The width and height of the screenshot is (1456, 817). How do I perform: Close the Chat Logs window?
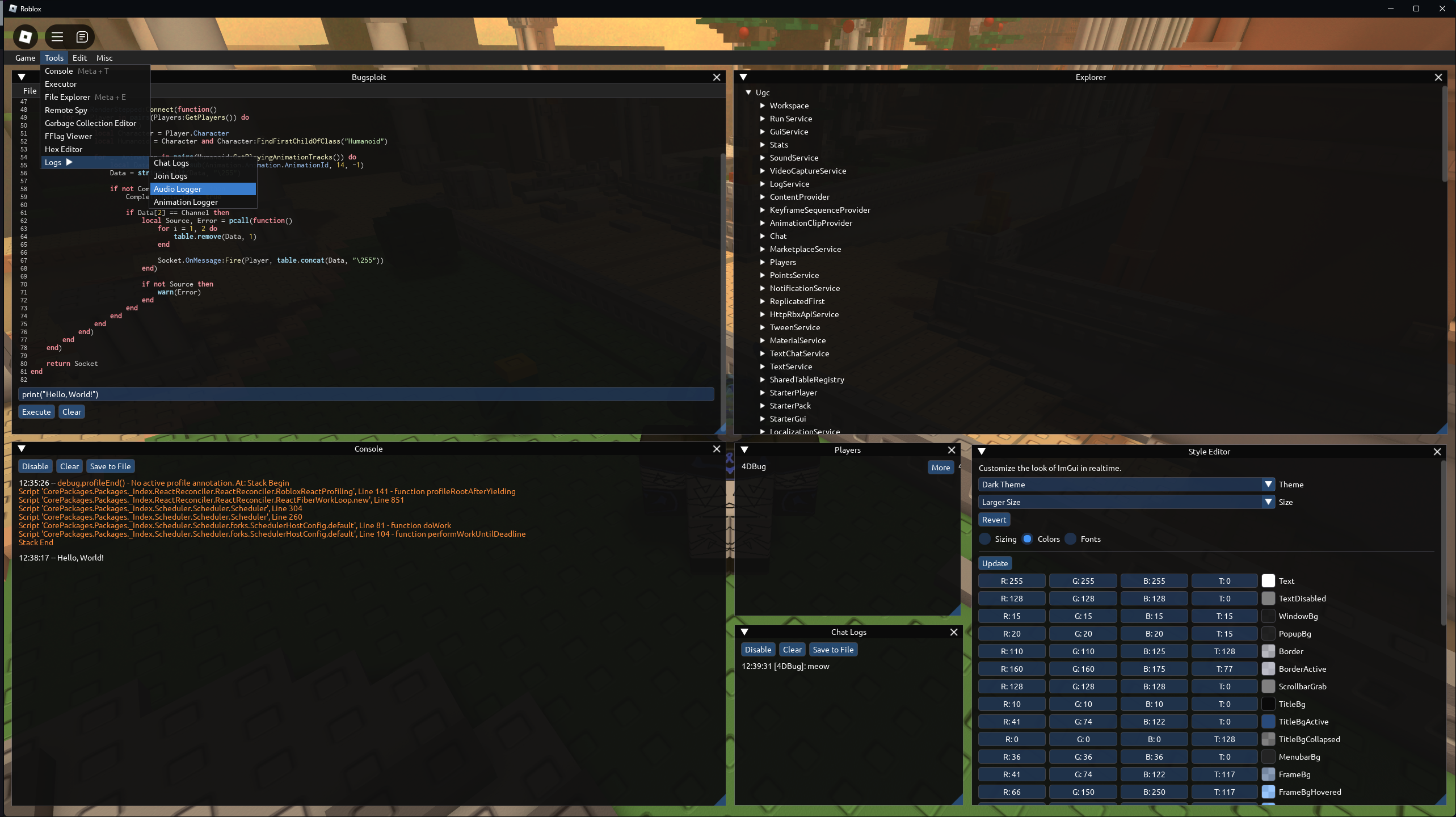954,632
